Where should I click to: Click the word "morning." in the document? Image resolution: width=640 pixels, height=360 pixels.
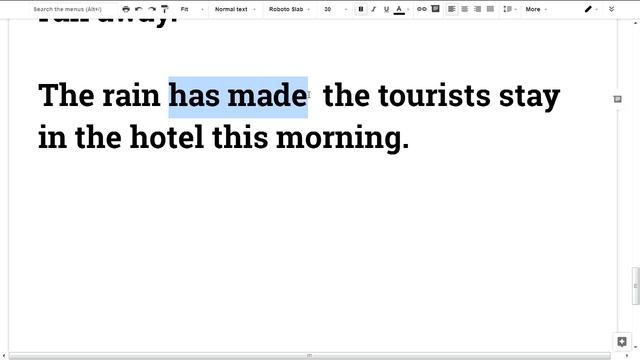[342, 139]
